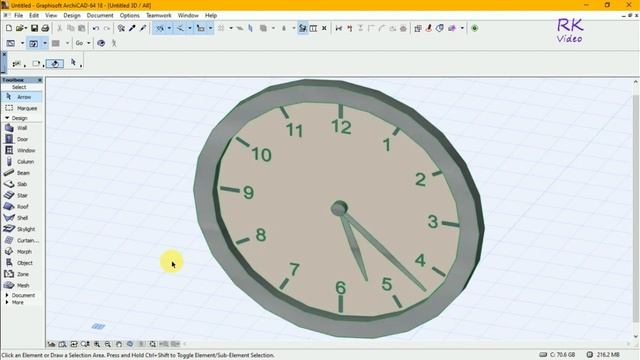
Task: Toggle the highlighted ruler snap button
Action: 200,28
